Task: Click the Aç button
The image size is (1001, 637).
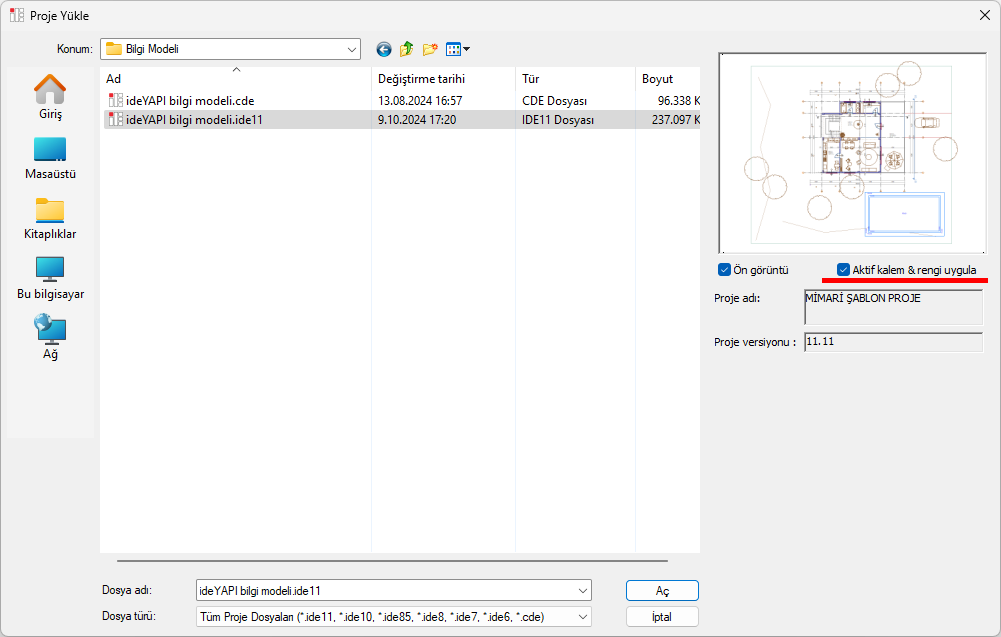Action: point(662,591)
